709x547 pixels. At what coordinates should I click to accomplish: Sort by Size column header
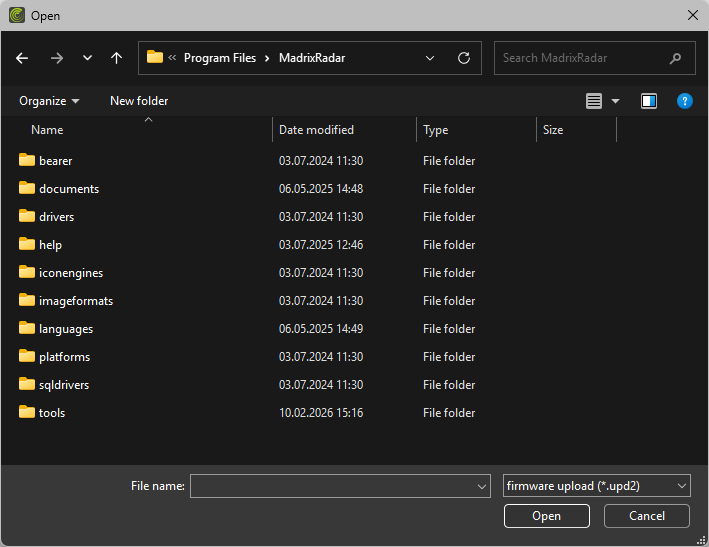click(x=553, y=130)
